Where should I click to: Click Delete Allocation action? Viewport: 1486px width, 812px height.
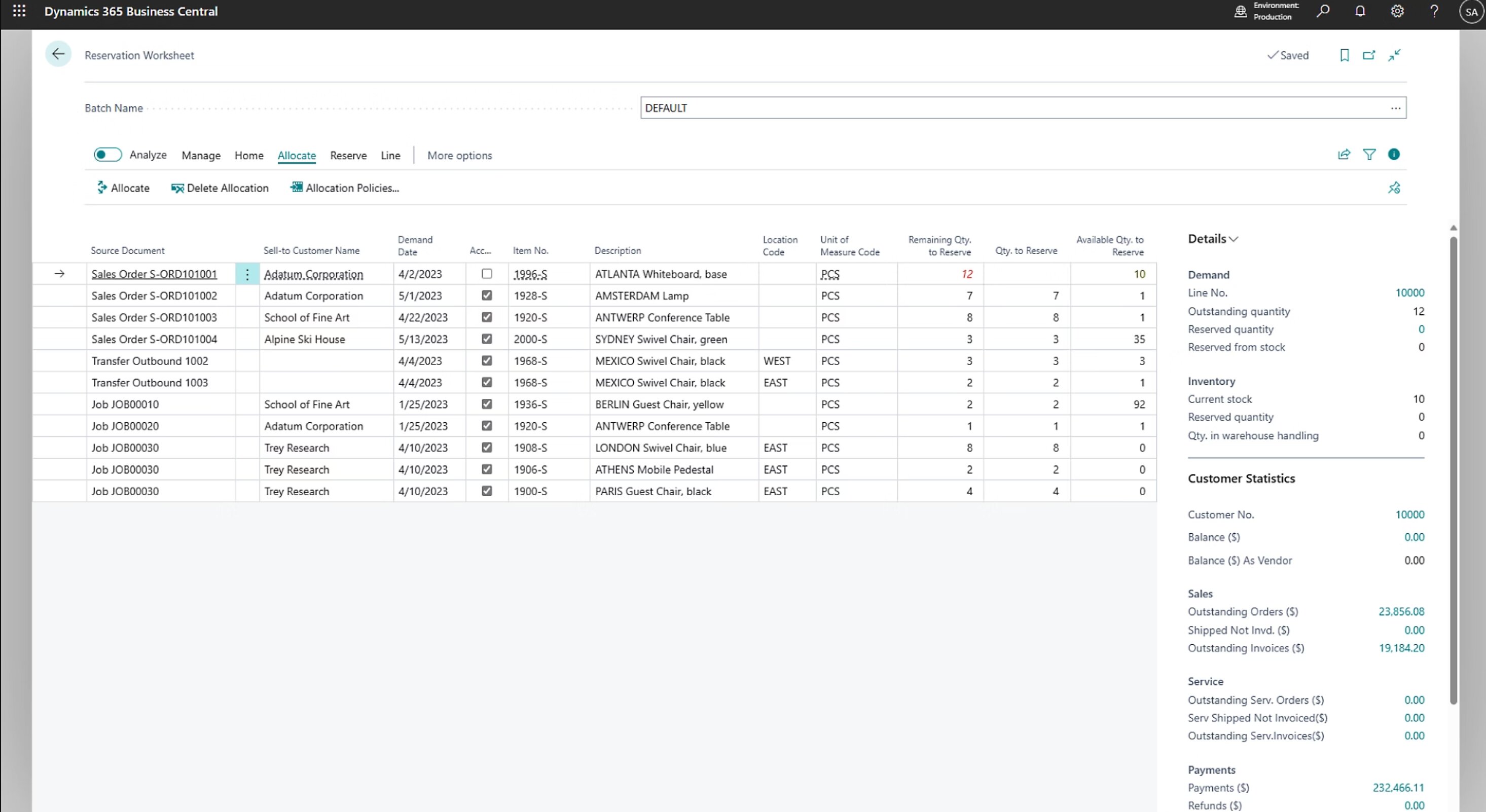tap(220, 188)
